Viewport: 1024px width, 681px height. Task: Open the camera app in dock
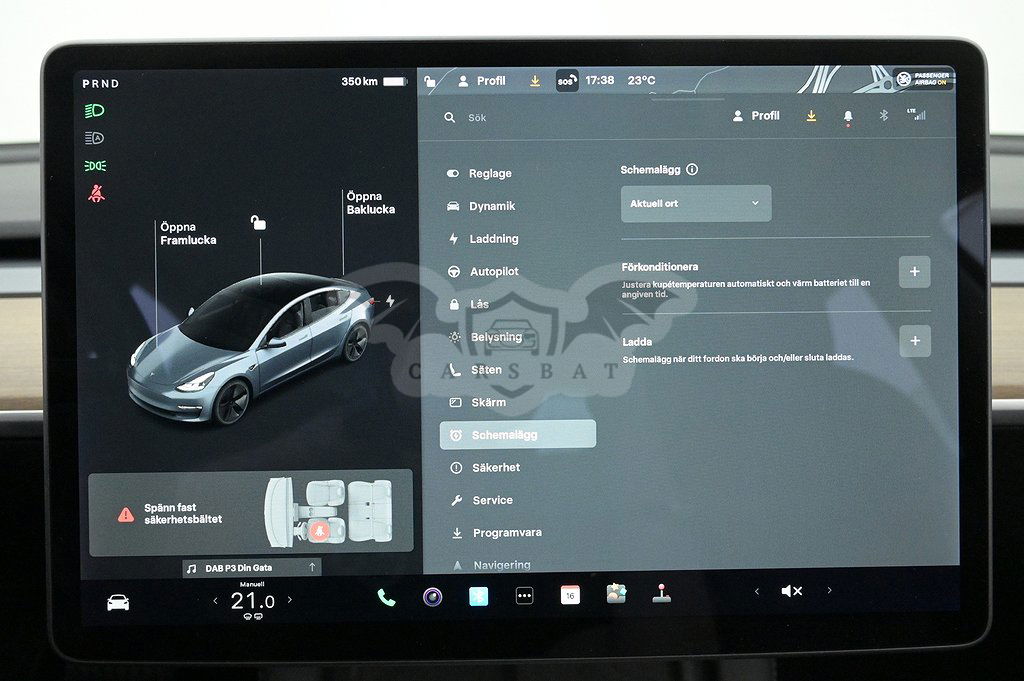pos(432,597)
